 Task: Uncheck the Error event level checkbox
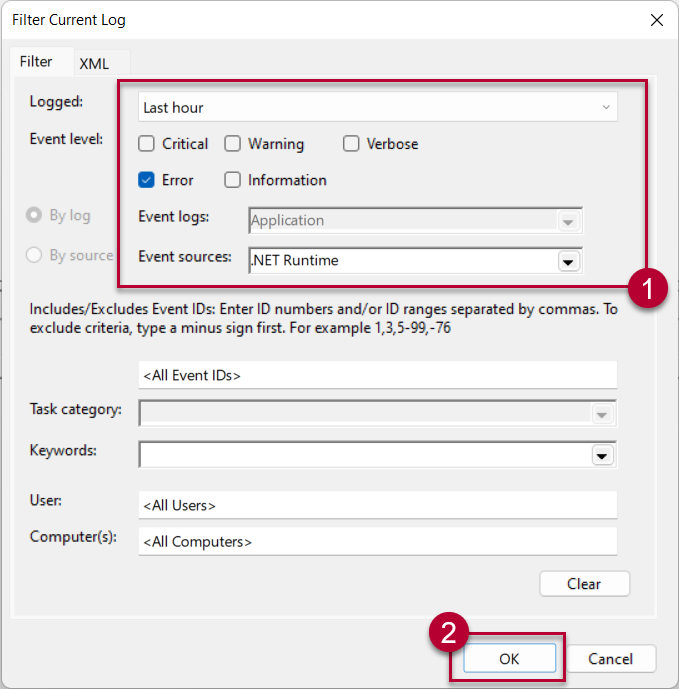coord(146,180)
